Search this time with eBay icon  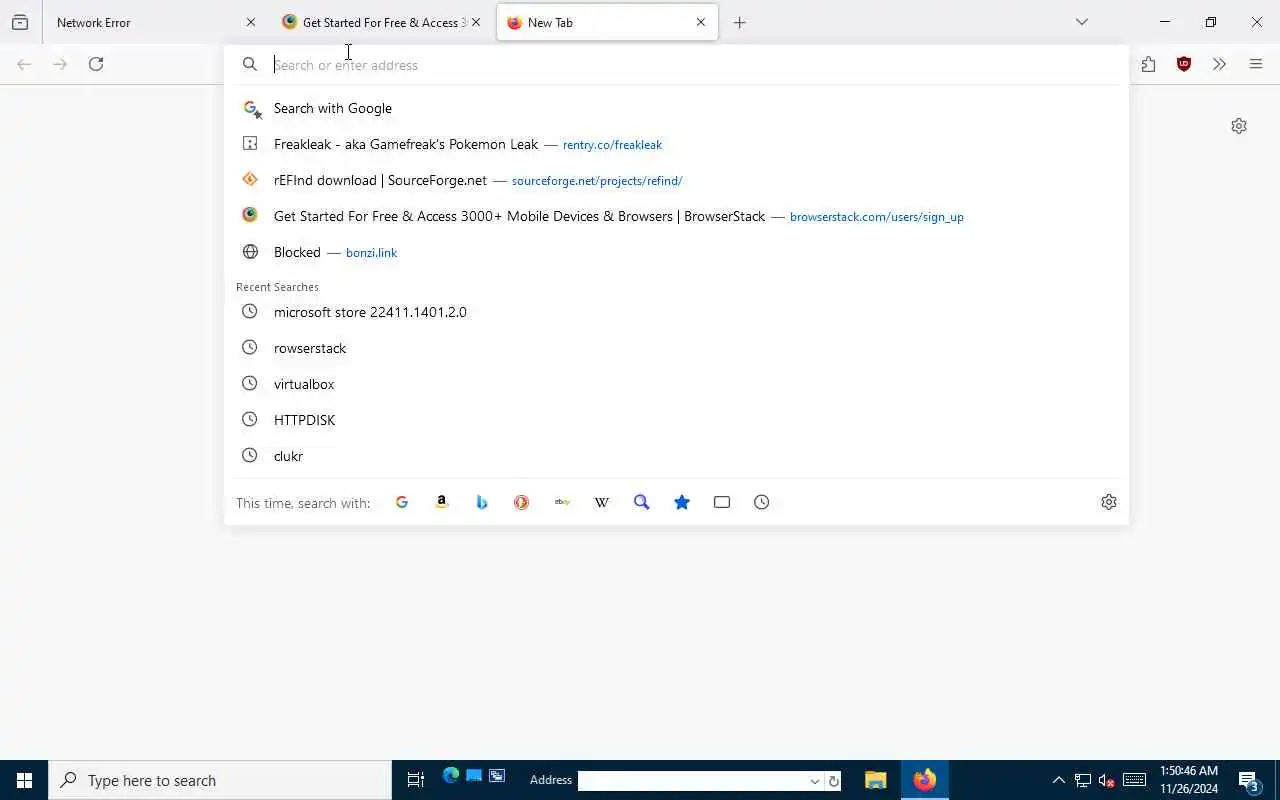point(562,502)
